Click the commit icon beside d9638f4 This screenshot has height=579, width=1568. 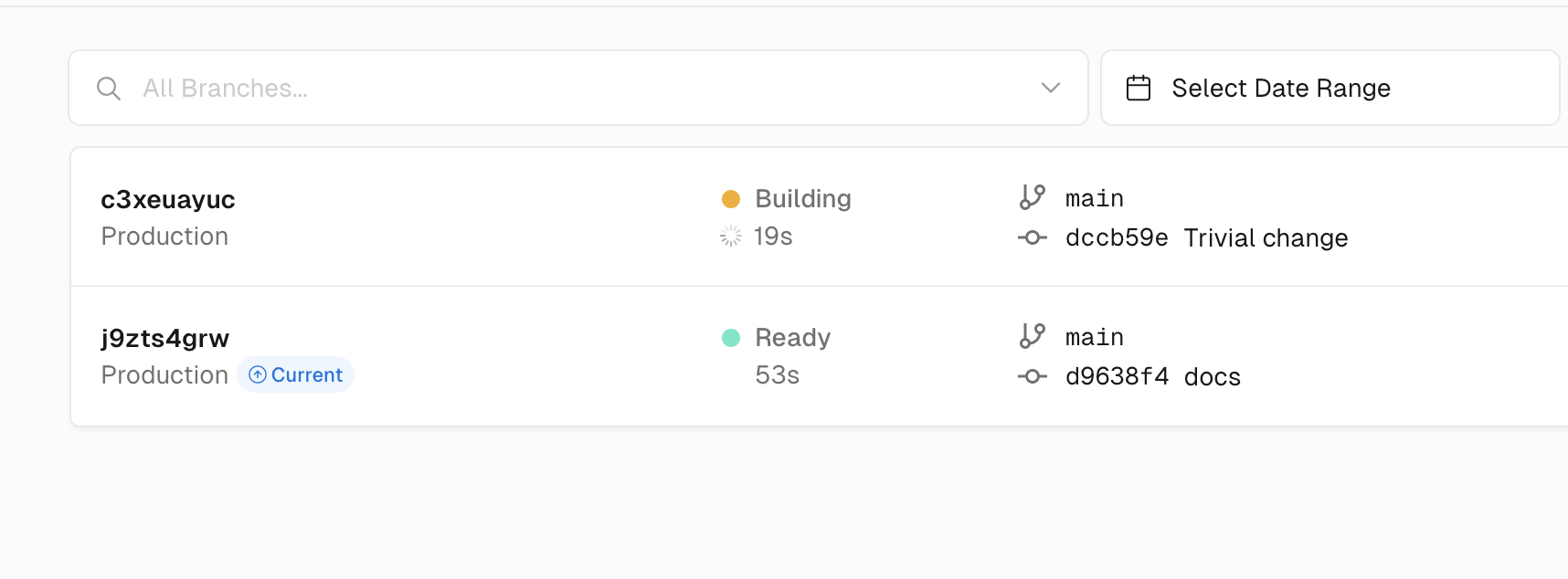click(1033, 376)
